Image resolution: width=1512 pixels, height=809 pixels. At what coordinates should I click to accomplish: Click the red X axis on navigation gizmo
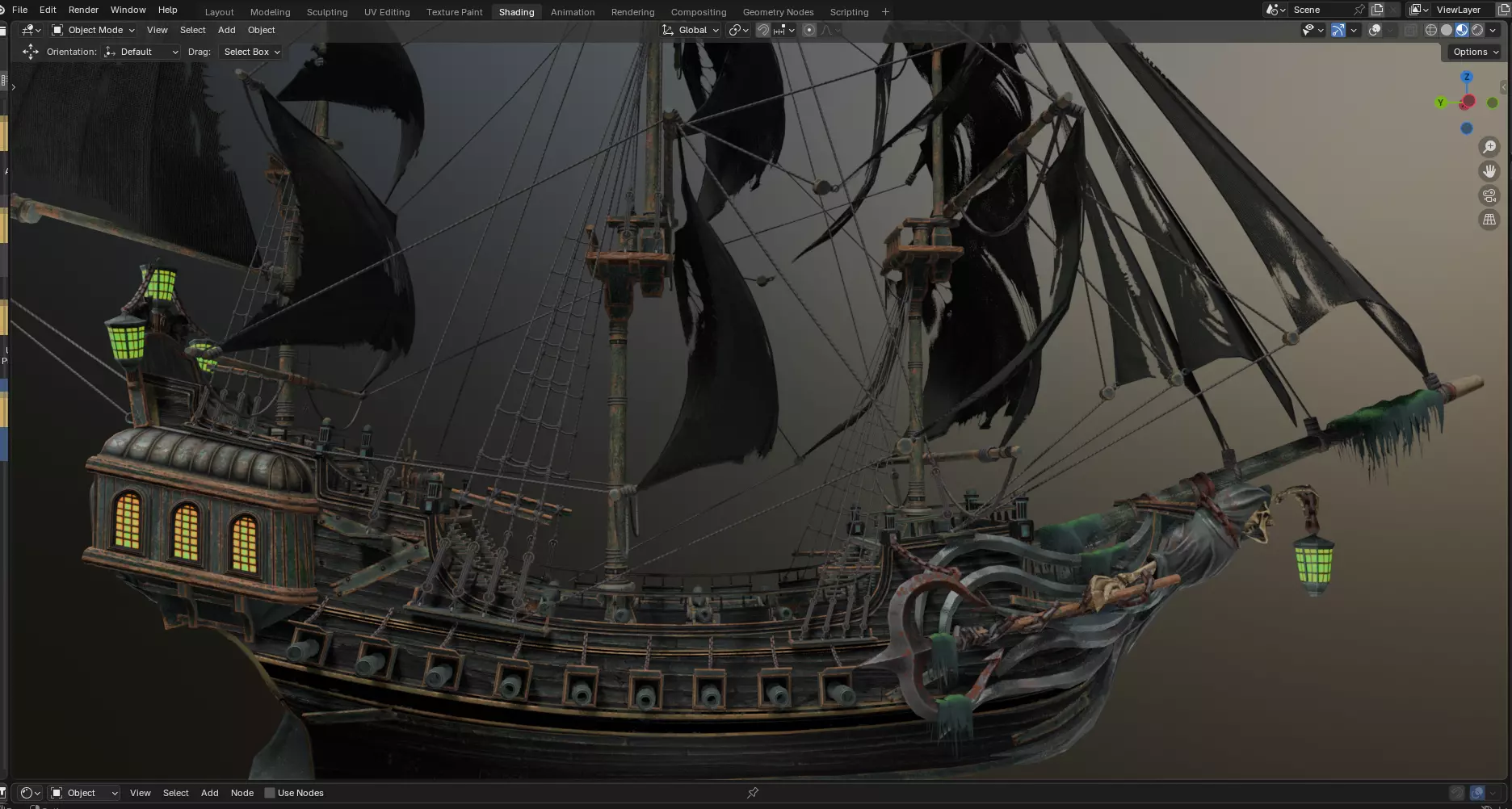coord(1468,102)
